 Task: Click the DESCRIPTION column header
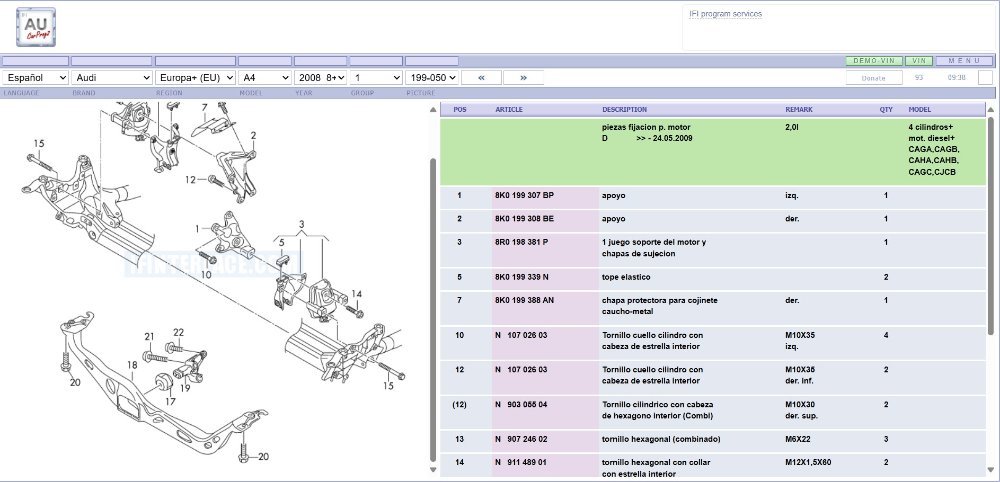624,110
